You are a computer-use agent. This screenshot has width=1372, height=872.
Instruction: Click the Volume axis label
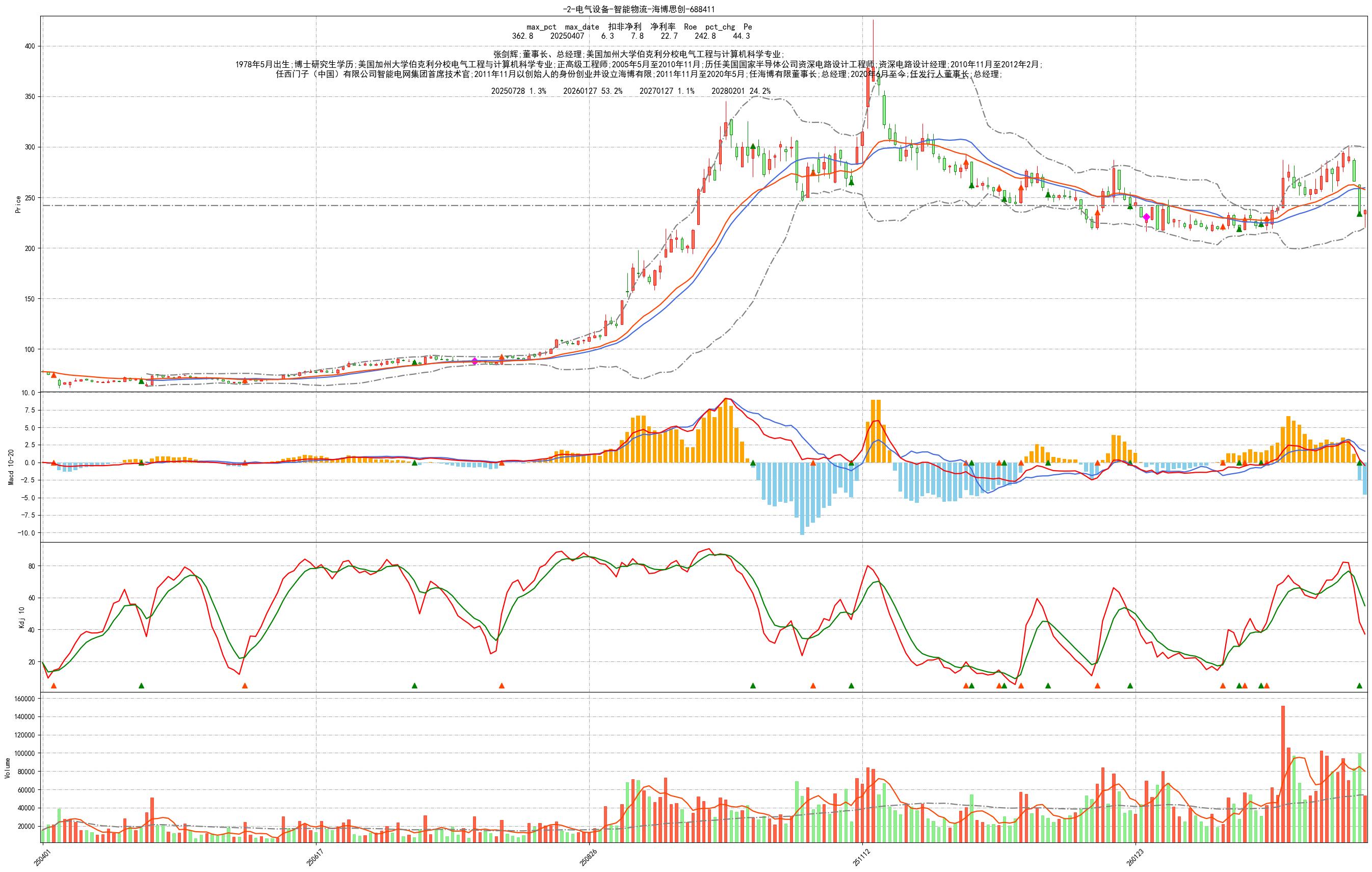[x=8, y=767]
